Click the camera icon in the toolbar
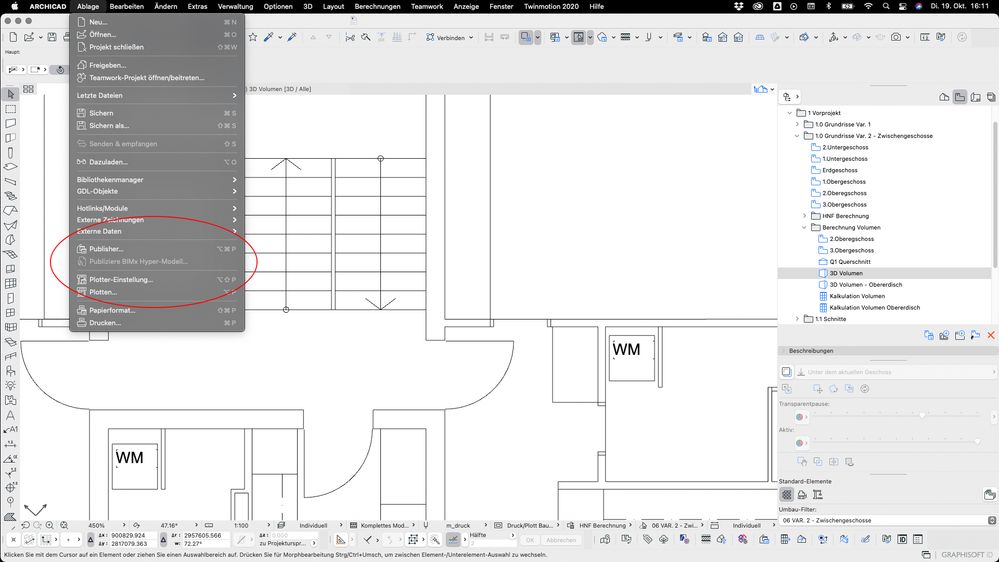The height and width of the screenshot is (562, 999). click(896, 38)
